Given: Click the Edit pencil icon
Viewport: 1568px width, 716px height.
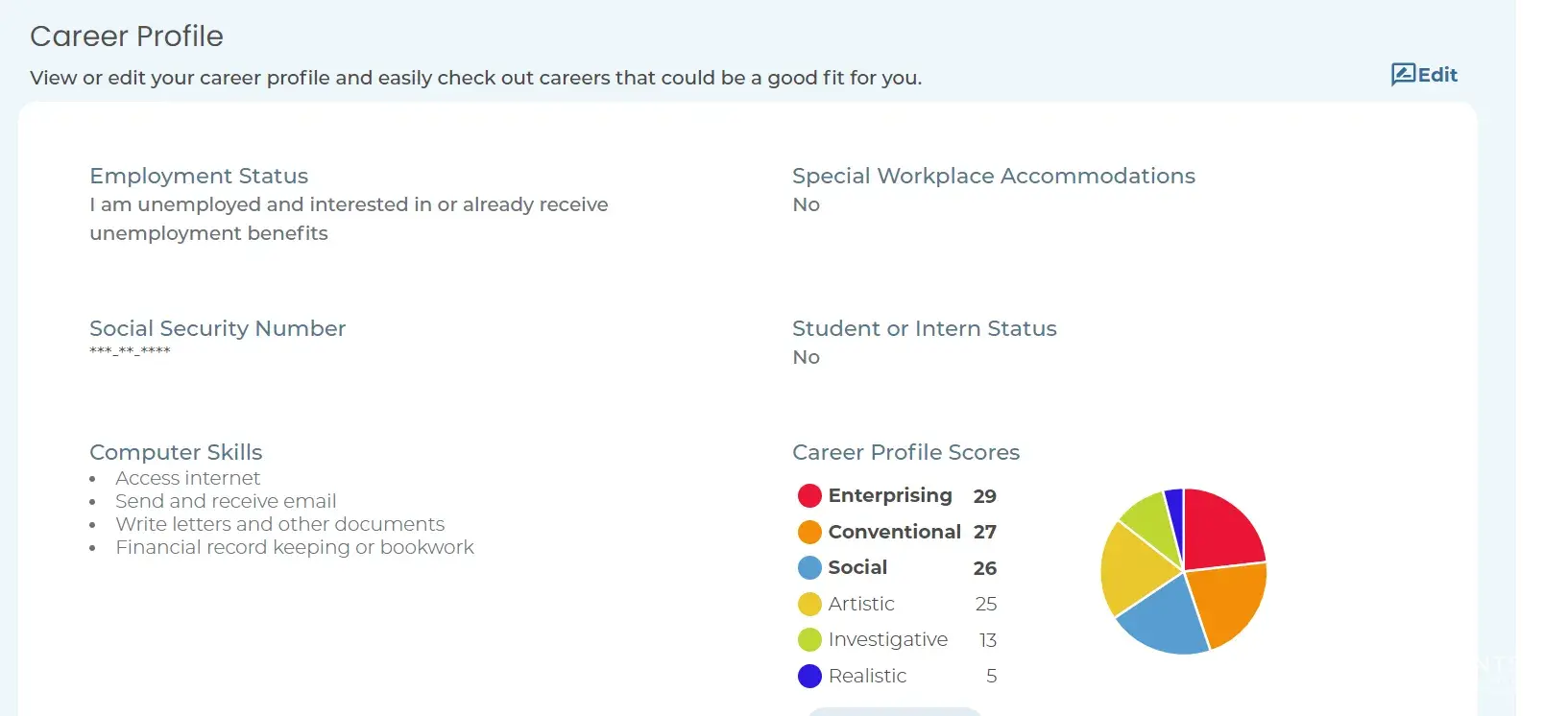Looking at the screenshot, I should pos(1403,75).
